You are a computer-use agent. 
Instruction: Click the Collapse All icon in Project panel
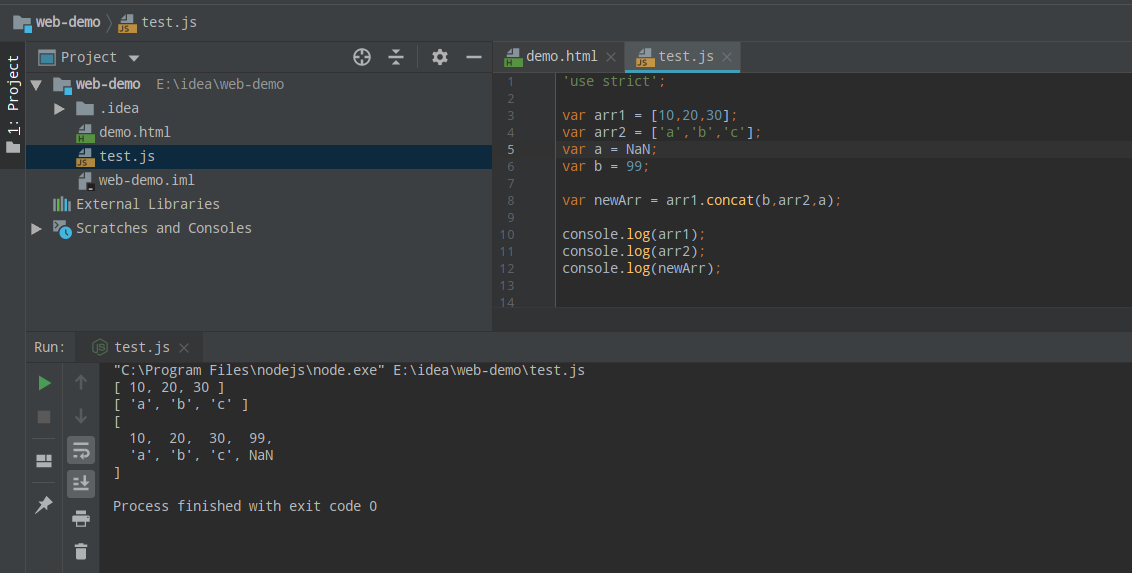click(x=396, y=57)
